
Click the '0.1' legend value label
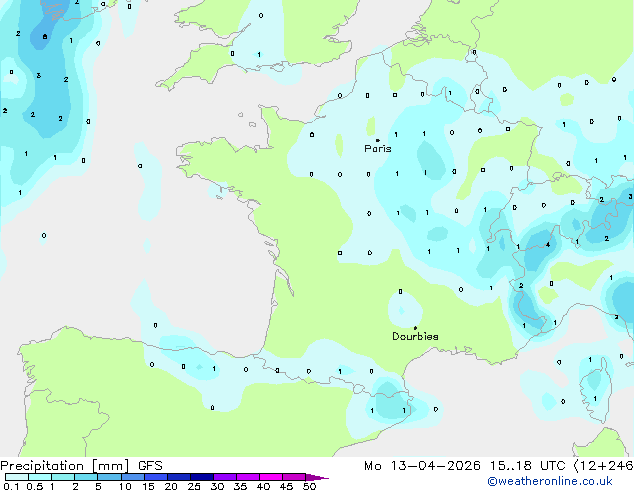11,486
